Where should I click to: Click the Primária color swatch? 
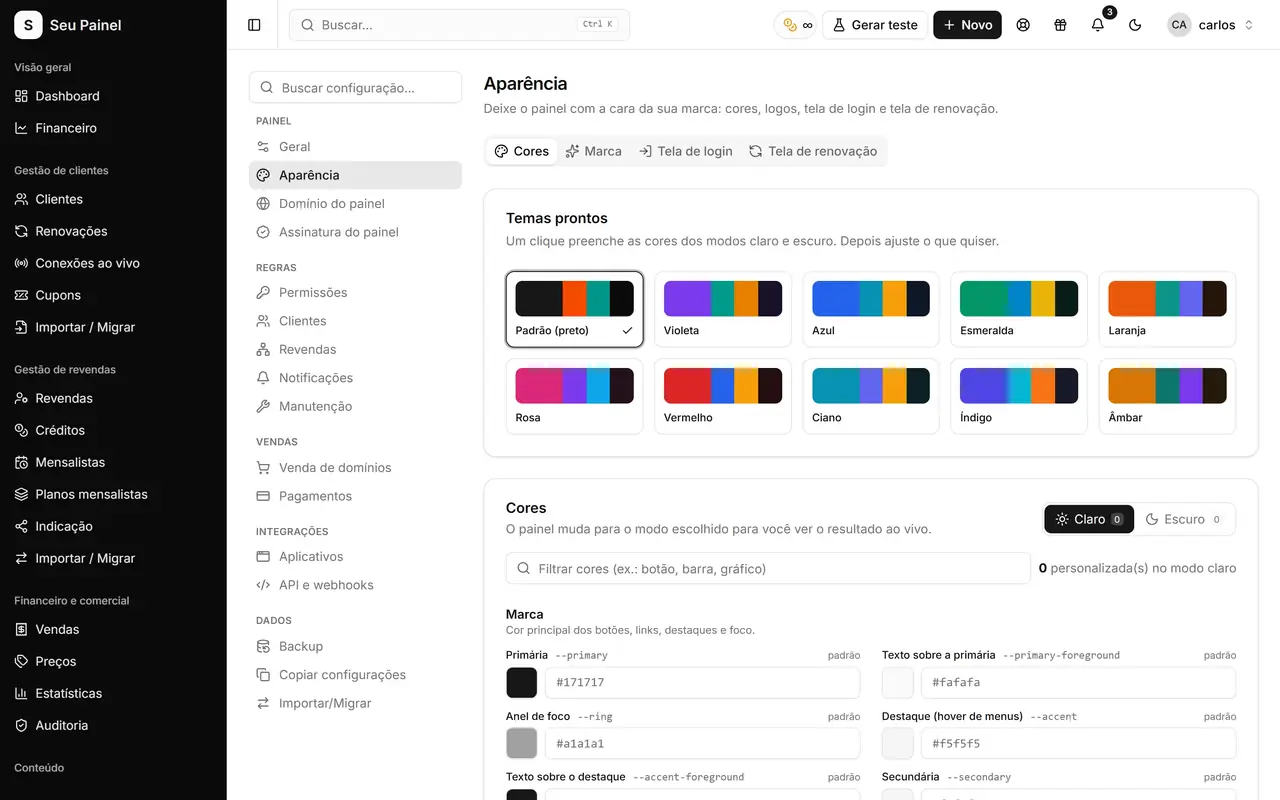point(522,682)
